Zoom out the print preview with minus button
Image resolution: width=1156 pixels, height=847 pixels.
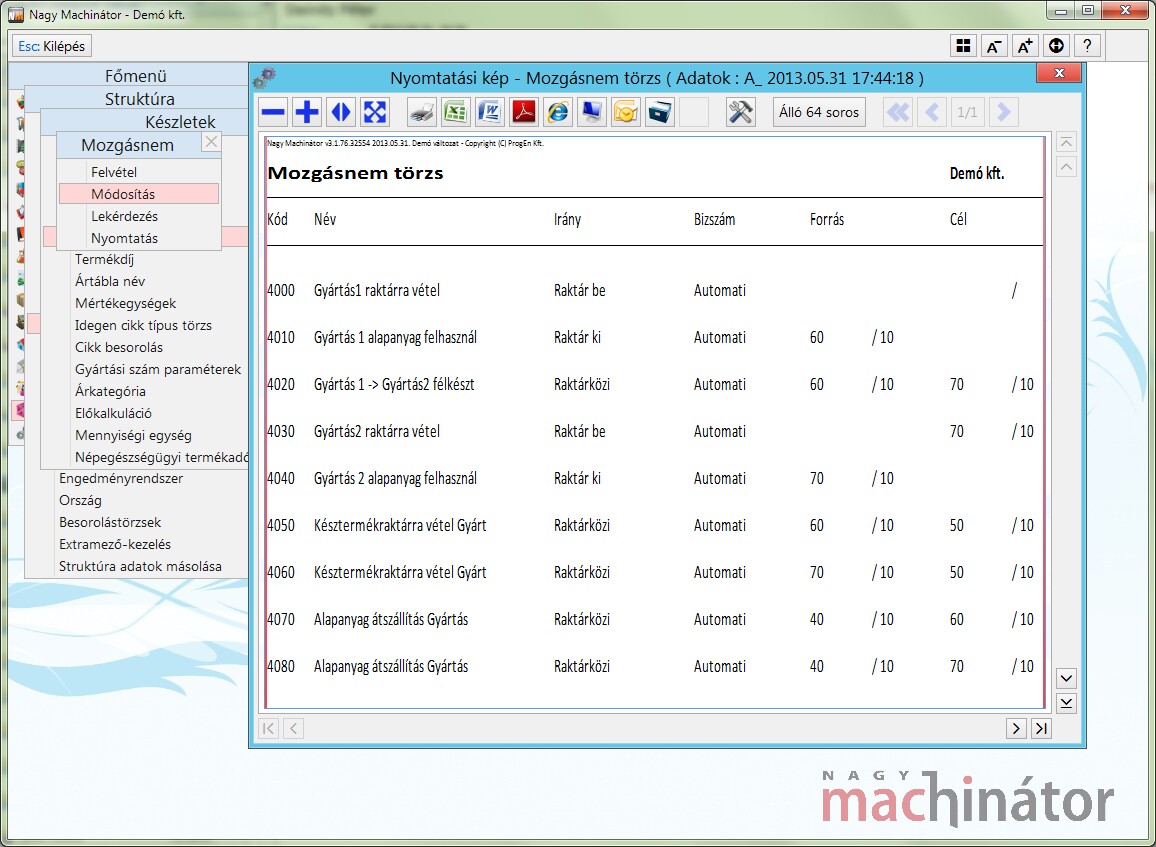click(x=273, y=112)
